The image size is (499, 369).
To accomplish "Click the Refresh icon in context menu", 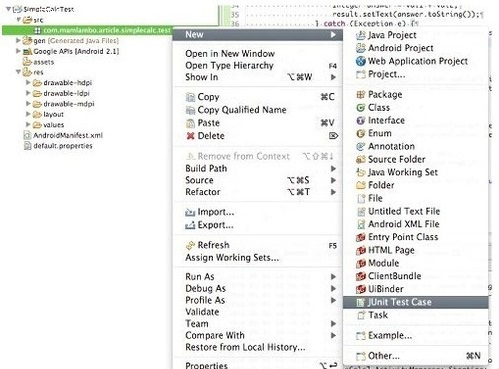I will click(x=190, y=245).
